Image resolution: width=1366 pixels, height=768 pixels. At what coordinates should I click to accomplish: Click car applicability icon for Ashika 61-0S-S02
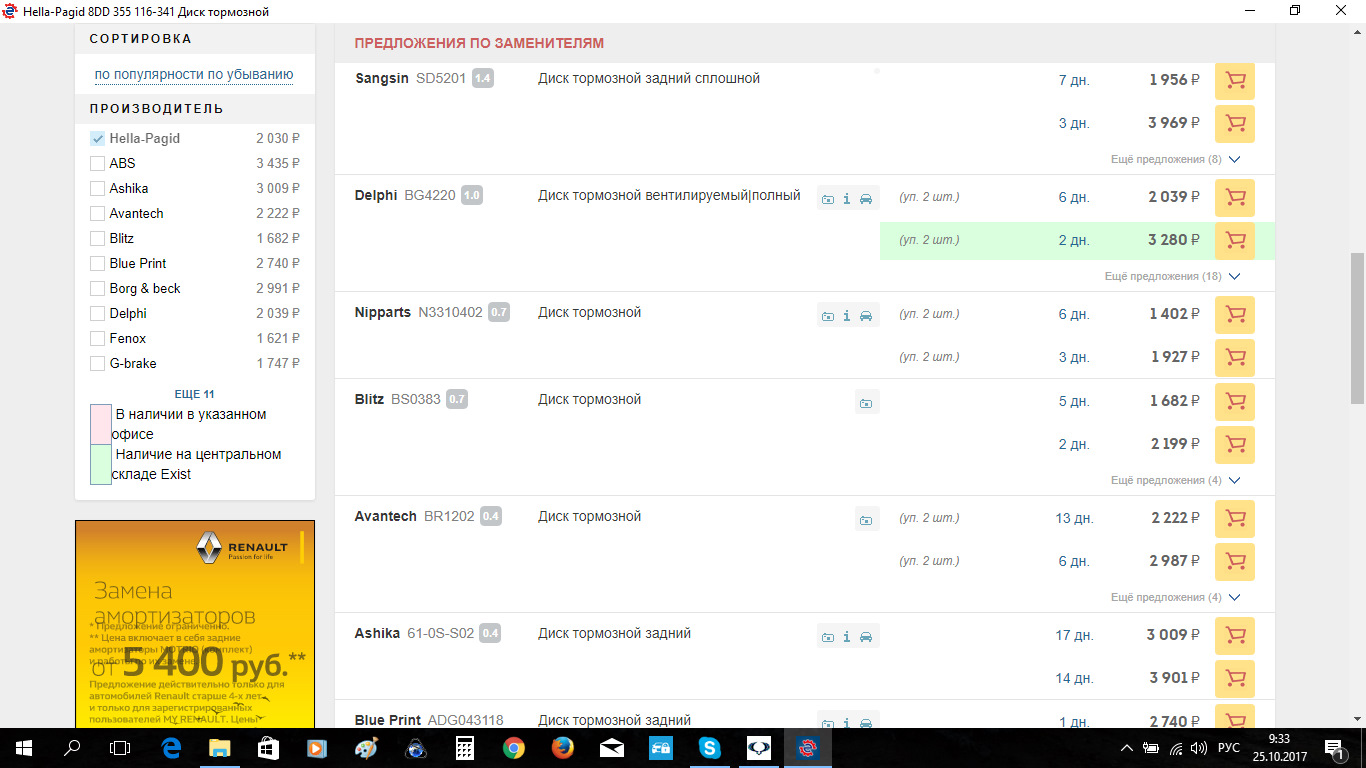[x=867, y=637]
